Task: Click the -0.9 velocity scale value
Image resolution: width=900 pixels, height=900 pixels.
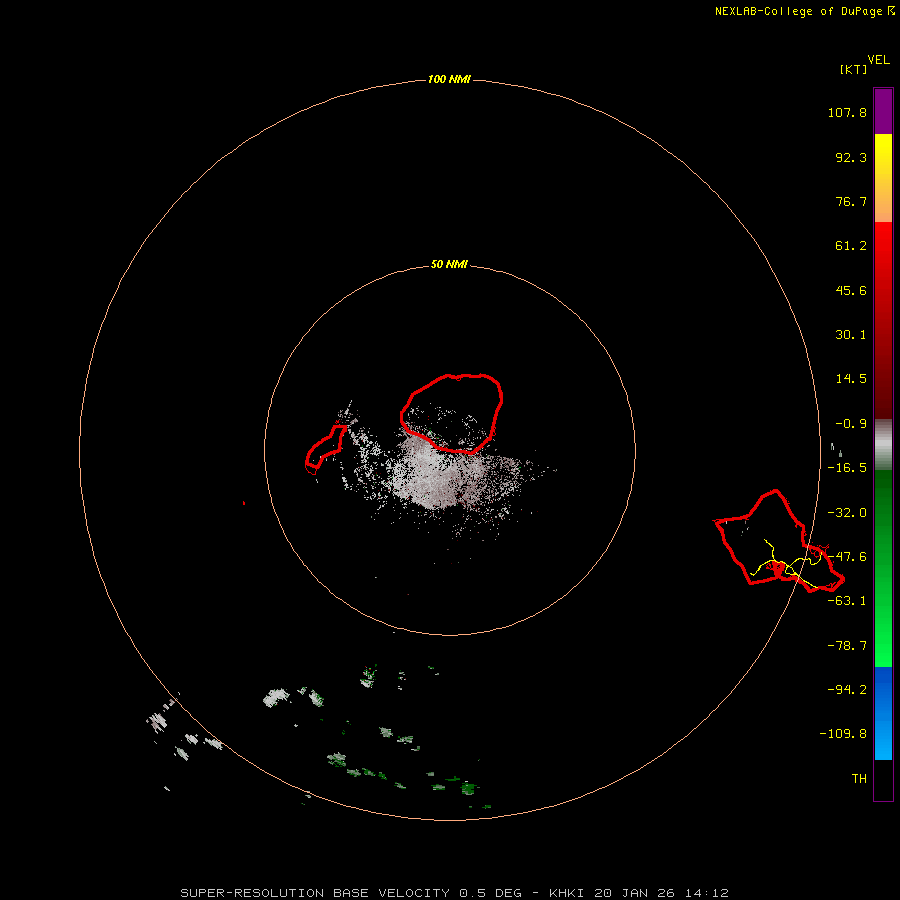Action: coord(851,424)
